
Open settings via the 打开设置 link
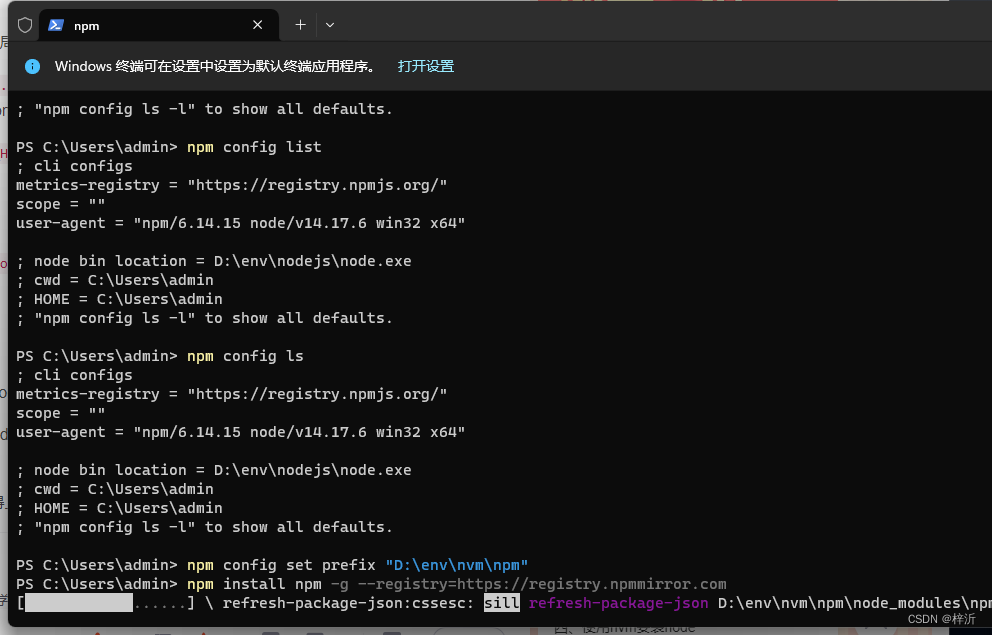[x=425, y=66]
